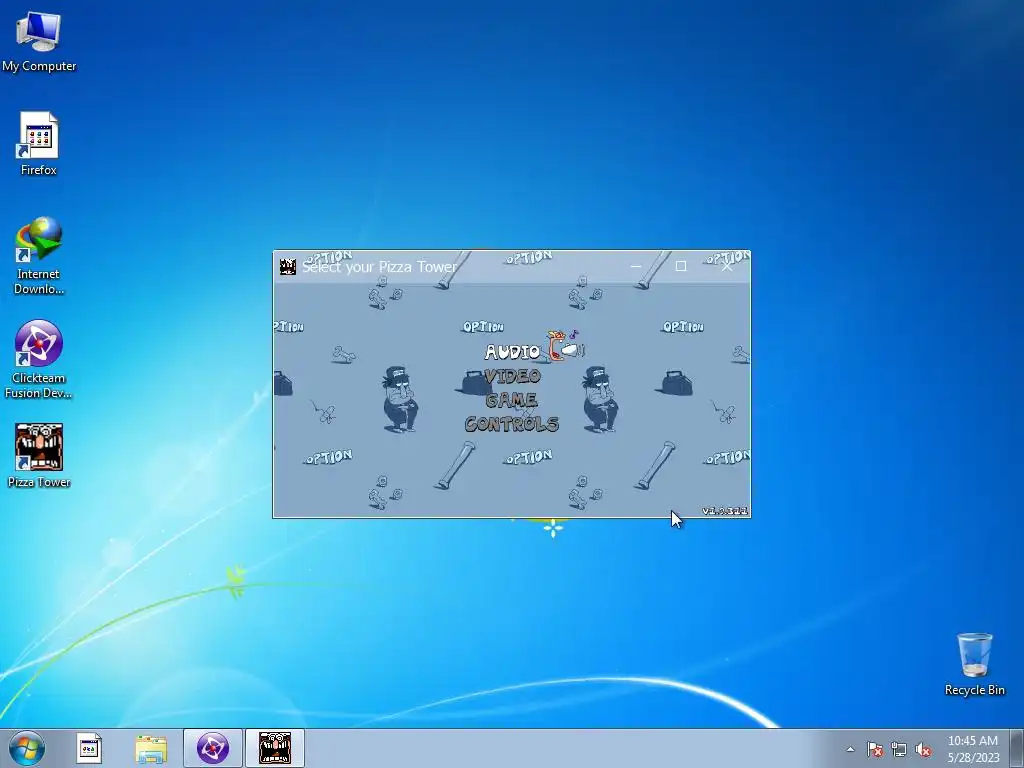Image resolution: width=1024 pixels, height=768 pixels.
Task: Launch Clickteam Fusion Developer desktop shortcut
Action: [x=39, y=359]
